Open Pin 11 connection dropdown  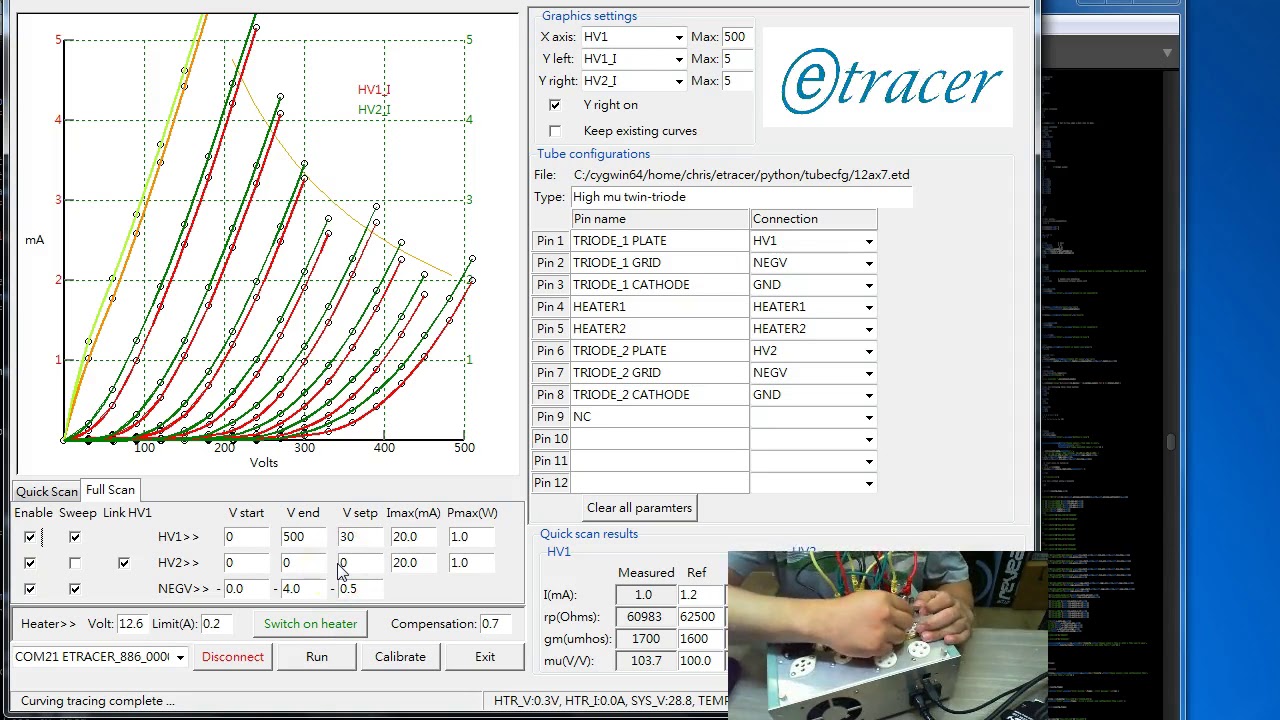click(814, 461)
